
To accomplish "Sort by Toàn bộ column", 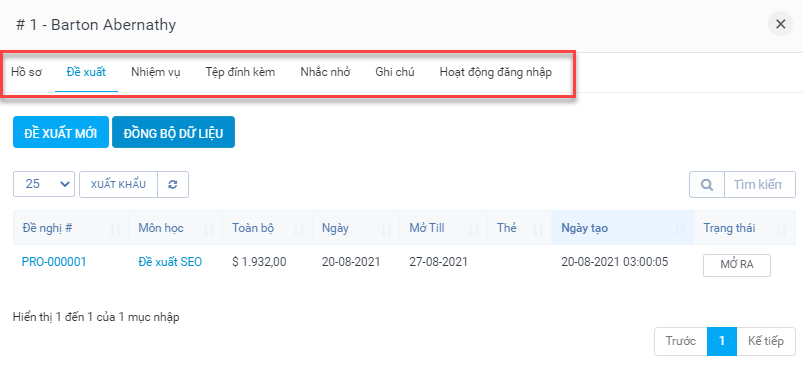I will [x=267, y=228].
